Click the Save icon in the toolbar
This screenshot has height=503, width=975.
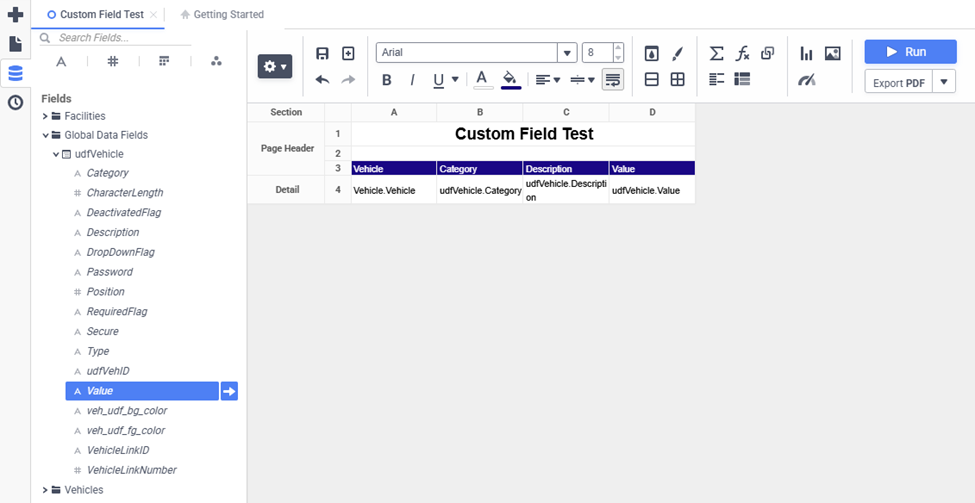tap(322, 53)
